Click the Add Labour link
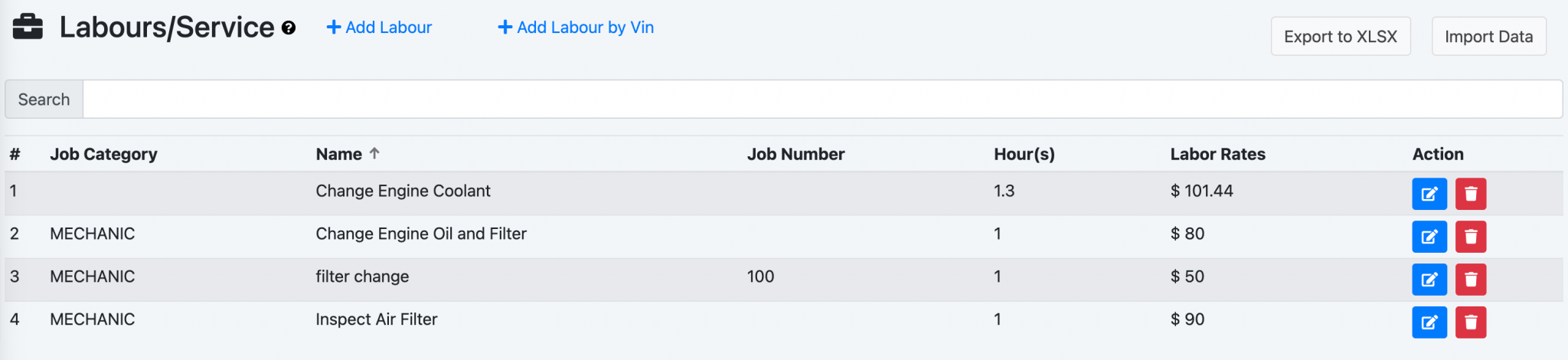The image size is (1568, 360). (x=380, y=28)
